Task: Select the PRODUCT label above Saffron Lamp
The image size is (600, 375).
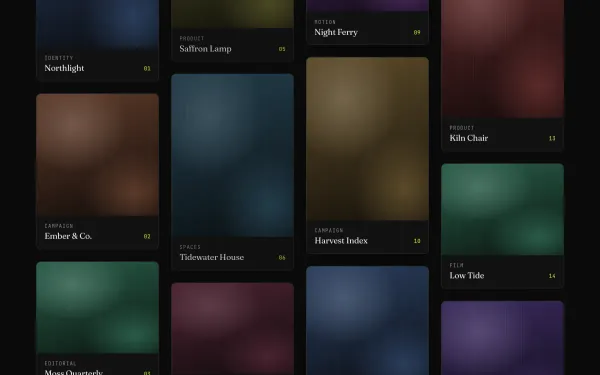Action: [x=192, y=39]
